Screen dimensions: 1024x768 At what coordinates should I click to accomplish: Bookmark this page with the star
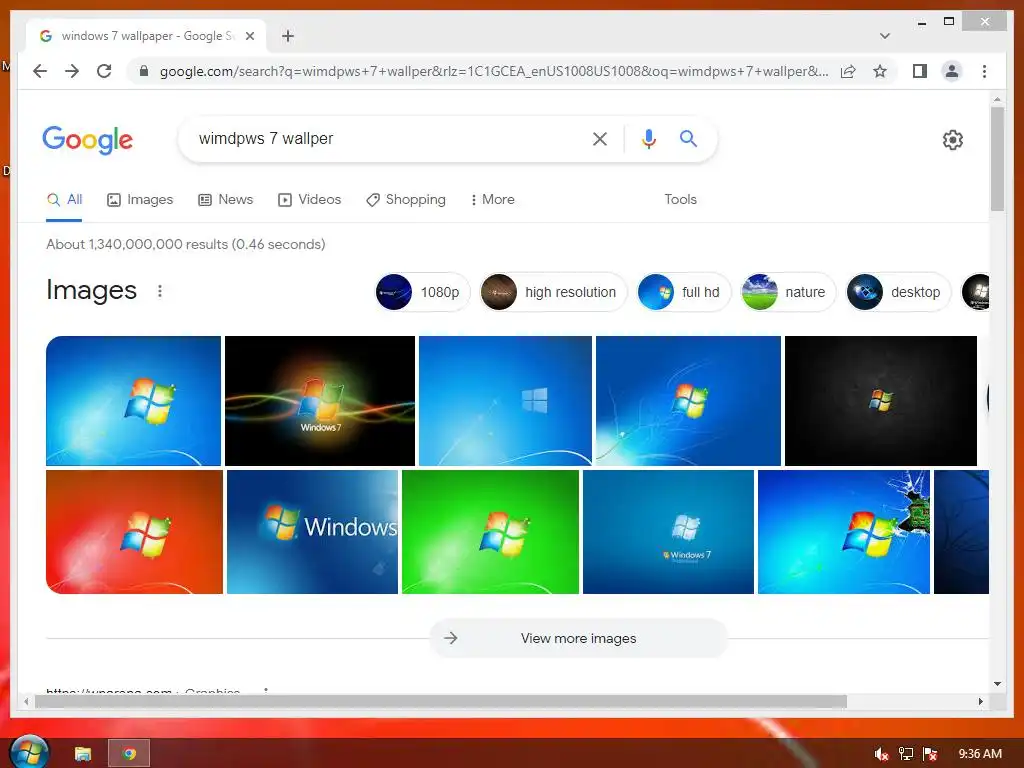880,71
